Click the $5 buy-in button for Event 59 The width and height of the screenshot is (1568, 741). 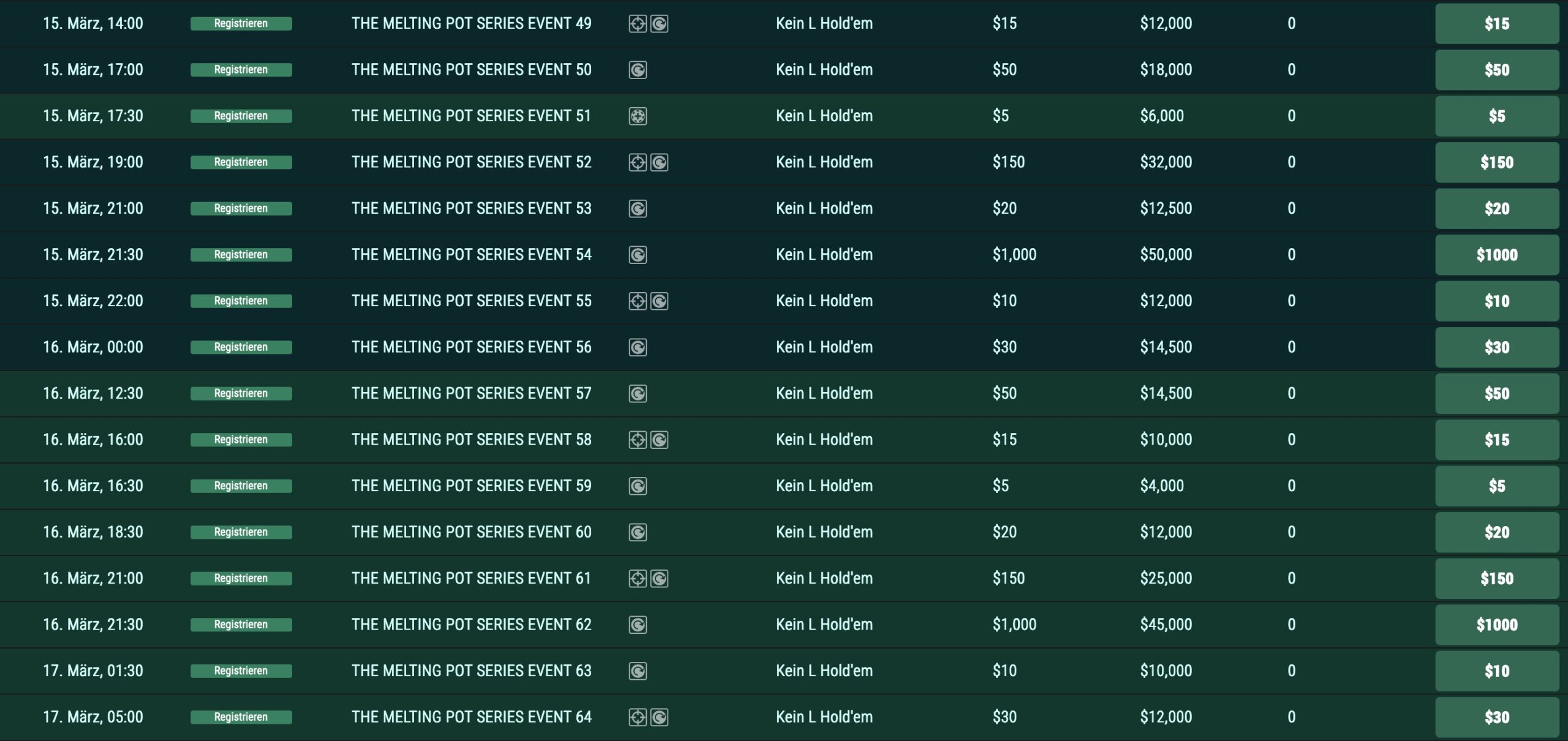[x=1496, y=486]
